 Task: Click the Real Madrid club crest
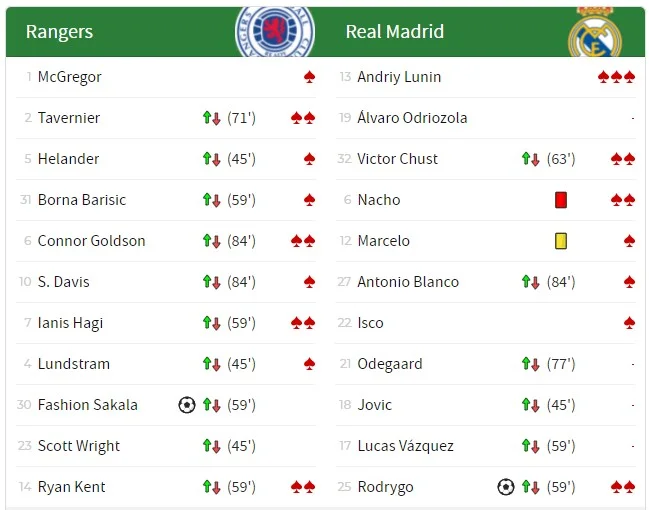click(595, 35)
